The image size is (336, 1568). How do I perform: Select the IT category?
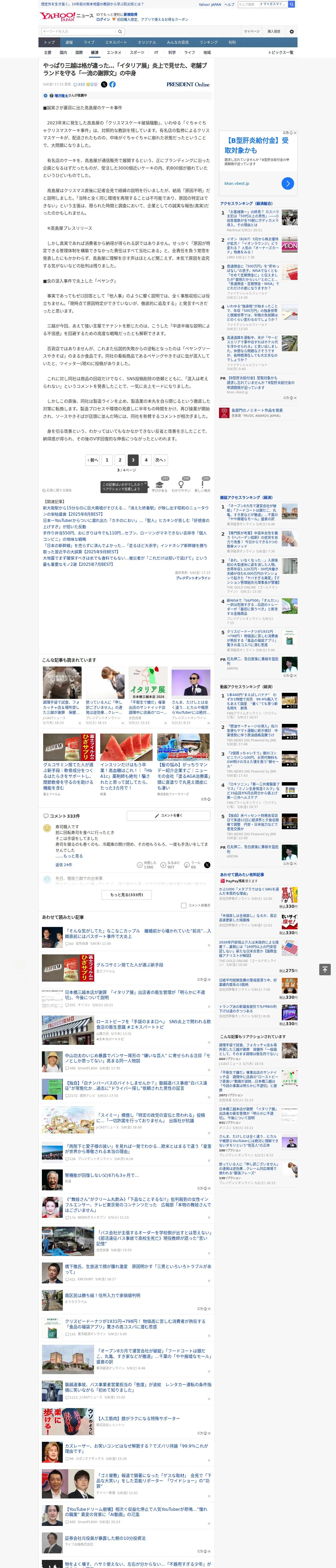(x=156, y=52)
